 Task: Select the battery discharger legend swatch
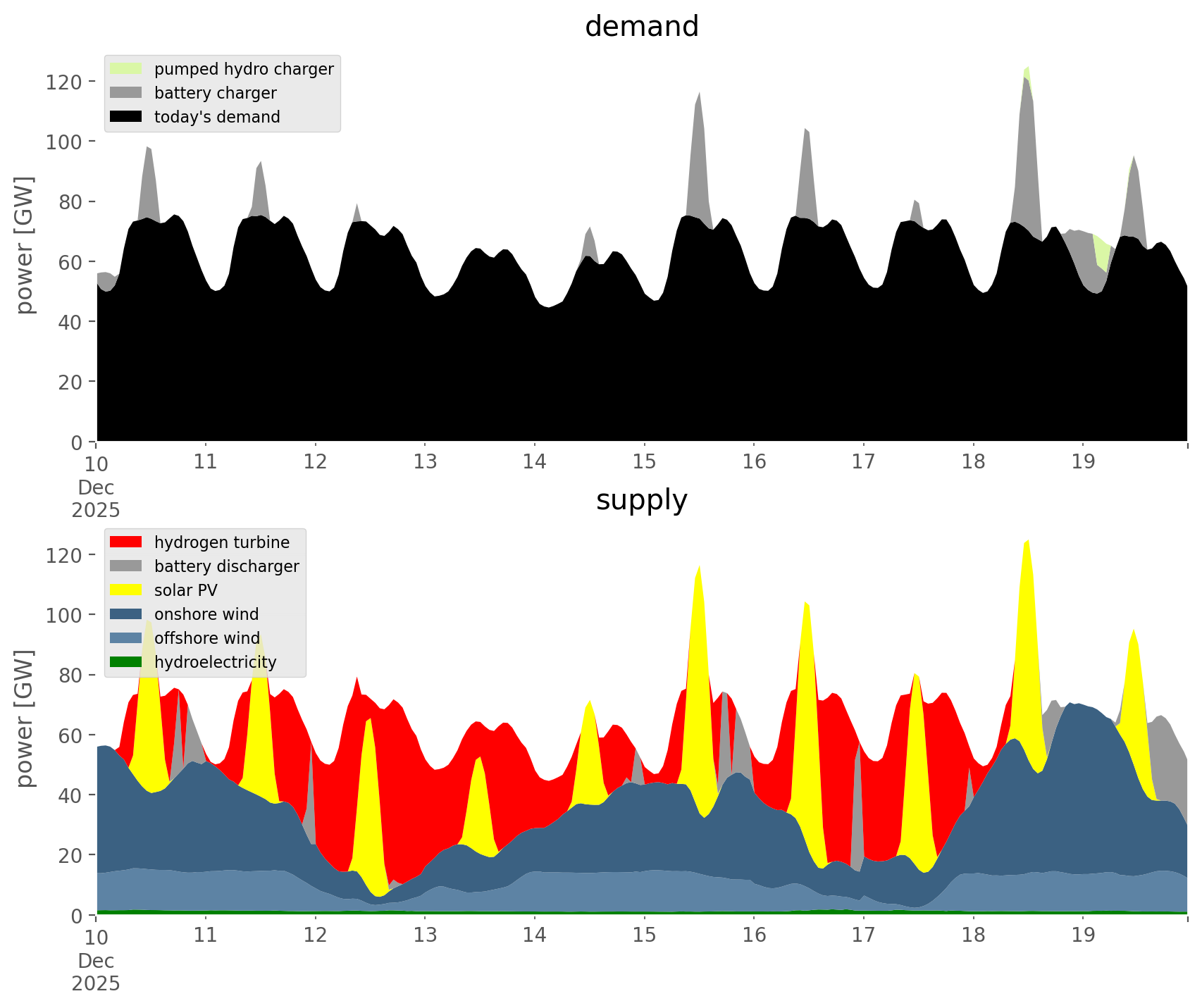tap(126, 566)
